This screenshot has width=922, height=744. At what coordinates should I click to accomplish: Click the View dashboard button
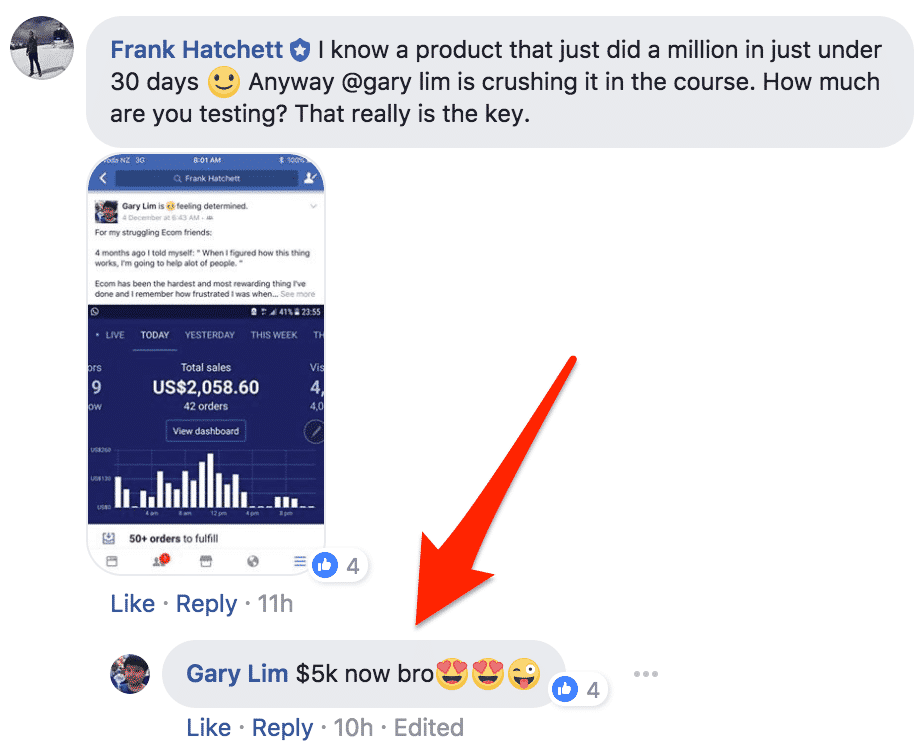(206, 431)
